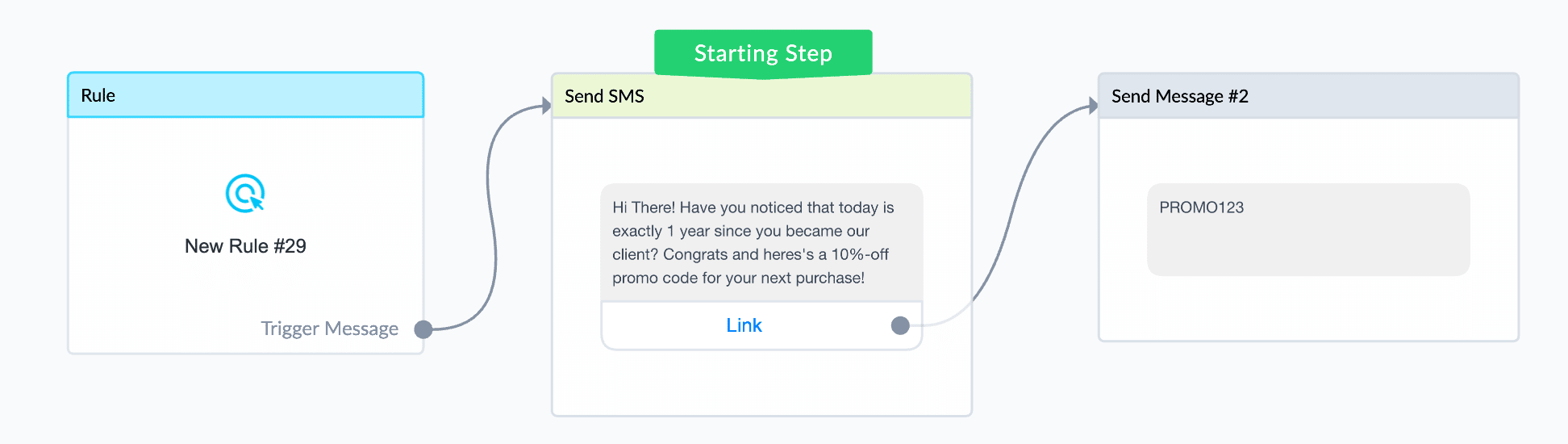Edit the PROMO123 message bubble
1568x444 pixels.
[1308, 229]
